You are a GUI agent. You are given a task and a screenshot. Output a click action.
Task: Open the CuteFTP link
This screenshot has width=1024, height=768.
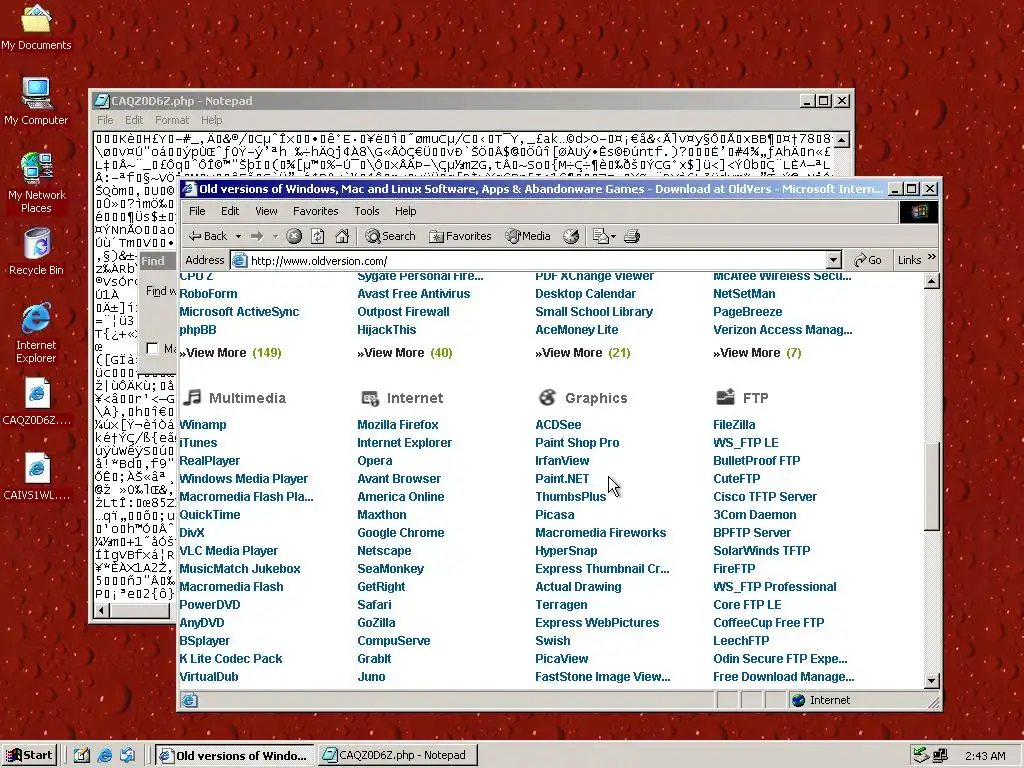(737, 479)
